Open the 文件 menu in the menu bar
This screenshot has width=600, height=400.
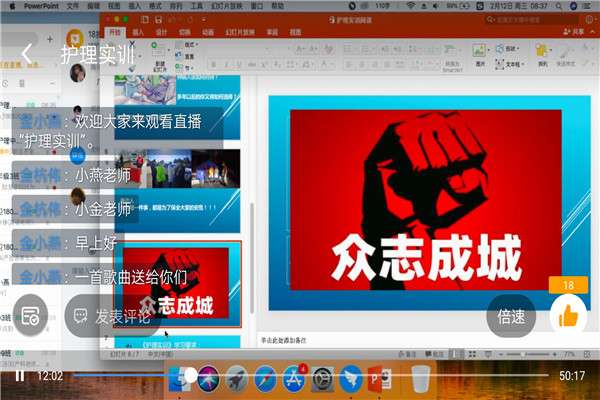73,6
